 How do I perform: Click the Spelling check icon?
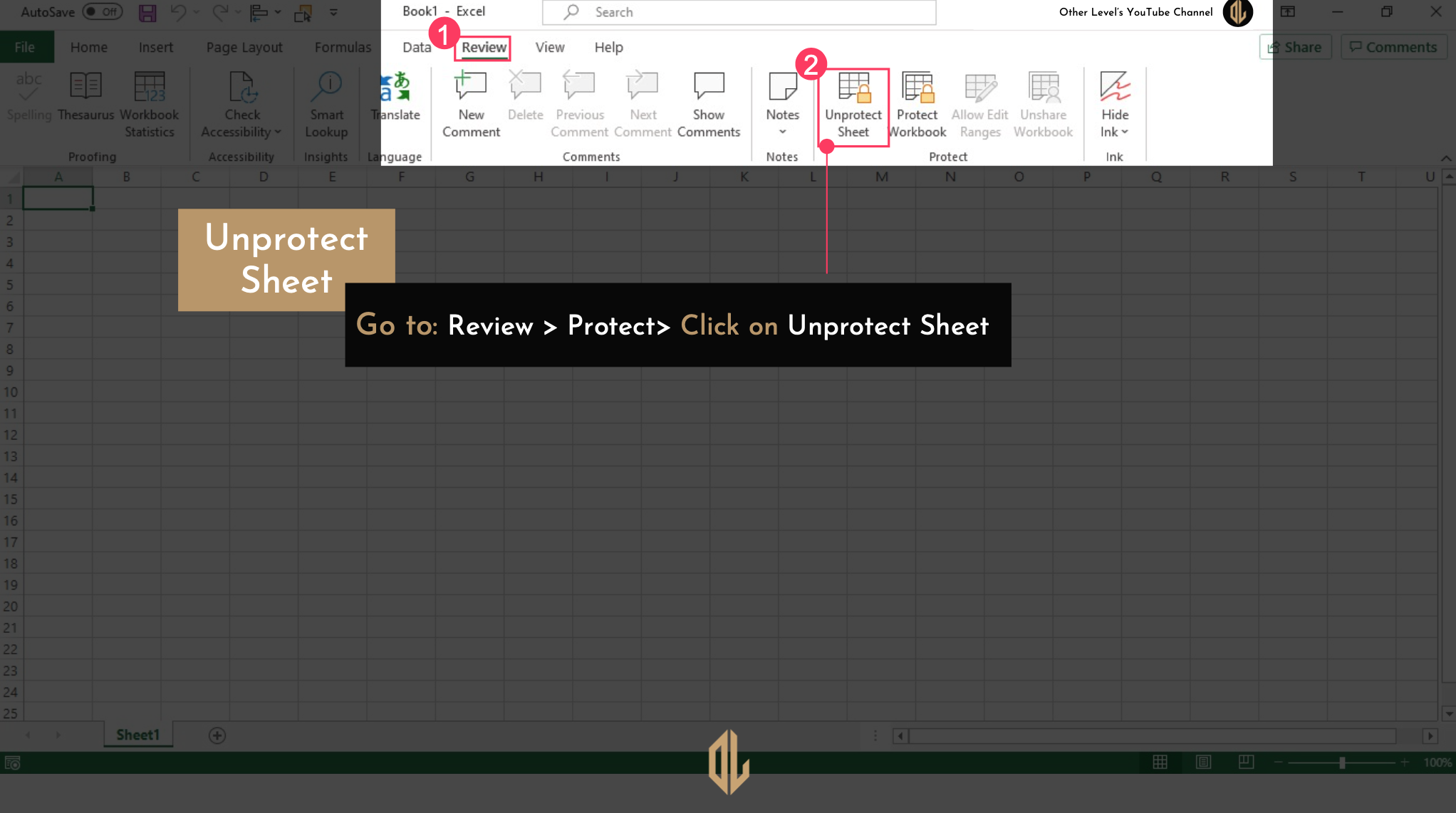(x=28, y=95)
